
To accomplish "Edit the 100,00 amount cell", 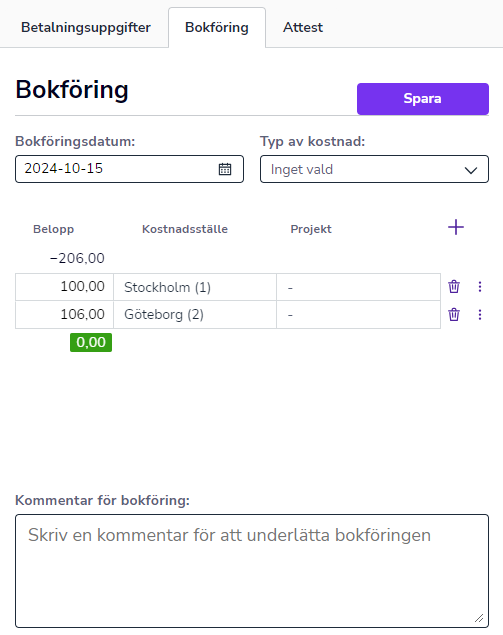I will [64, 287].
